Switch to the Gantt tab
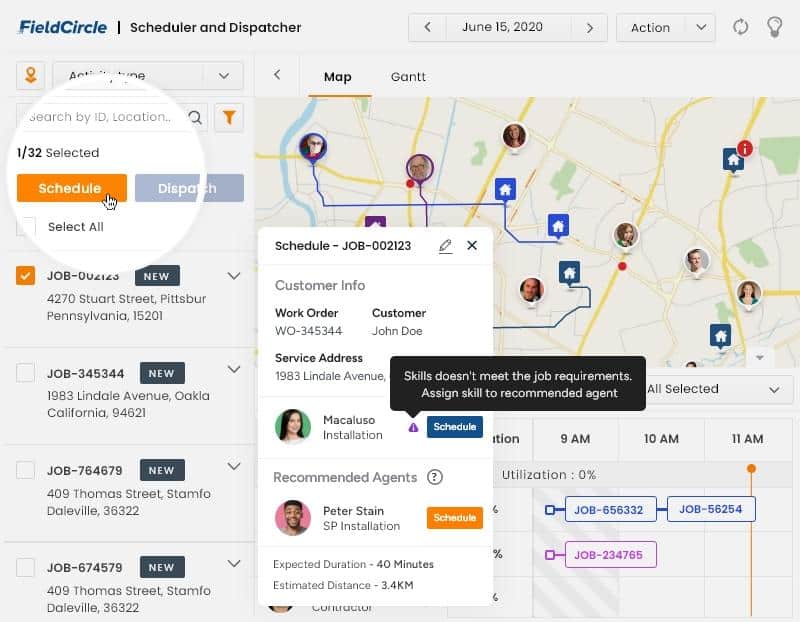The height and width of the screenshot is (622, 800). tap(408, 75)
